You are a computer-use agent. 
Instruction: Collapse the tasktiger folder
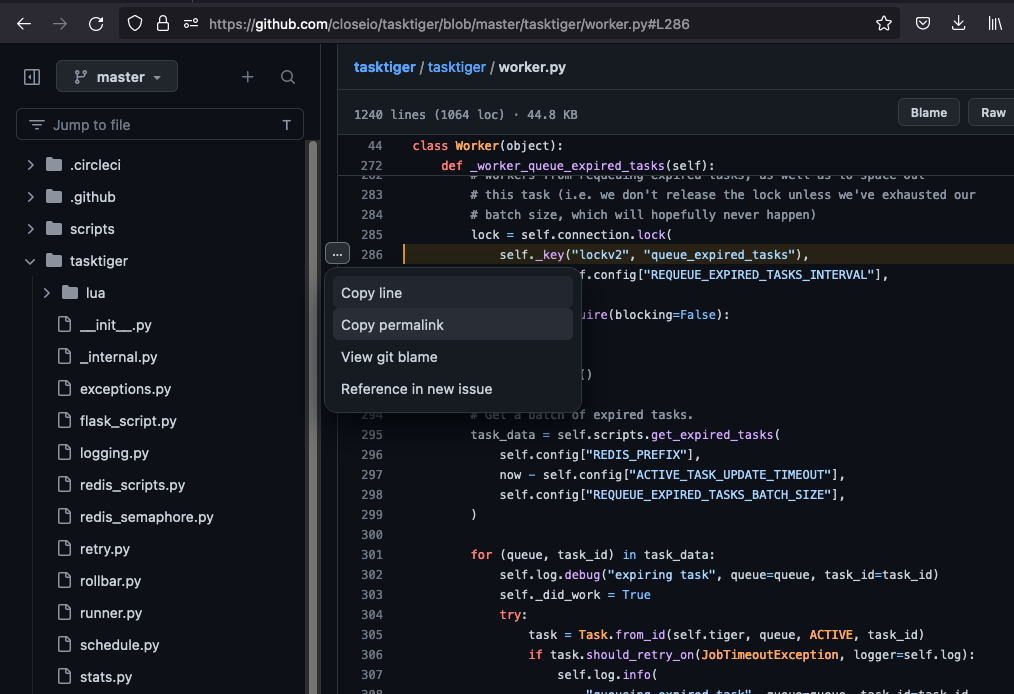tap(30, 260)
